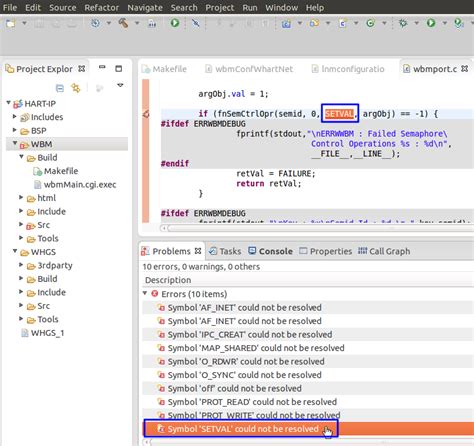Screen dimensions: 474x446
Task: Click the New file icon in toolbar
Action: pos(11,23)
